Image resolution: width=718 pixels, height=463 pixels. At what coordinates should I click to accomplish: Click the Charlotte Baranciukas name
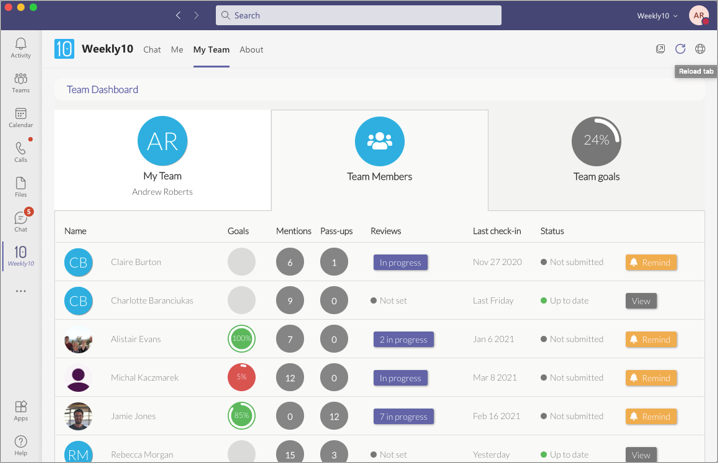152,300
